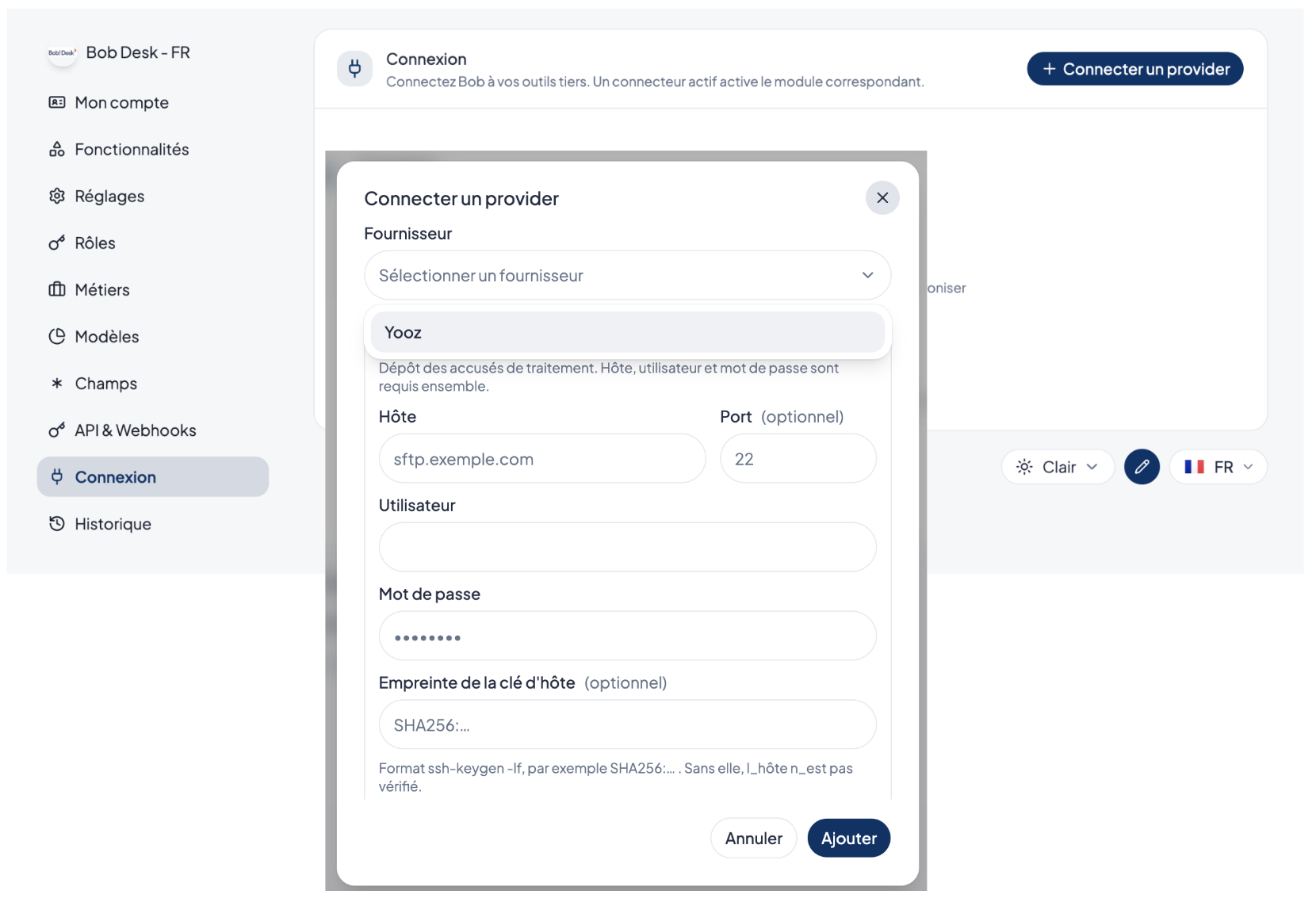This screenshot has width=1316, height=902.
Task: Click the Rôles key icon
Action: click(x=57, y=243)
